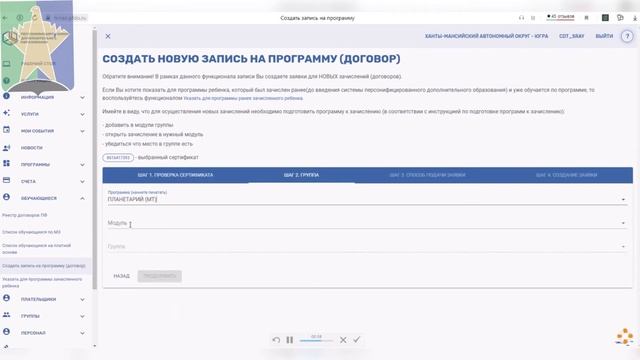The width and height of the screenshot is (640, 360).
Task: Select the Шаг 2 Группа tab
Action: pyautogui.click(x=301, y=175)
